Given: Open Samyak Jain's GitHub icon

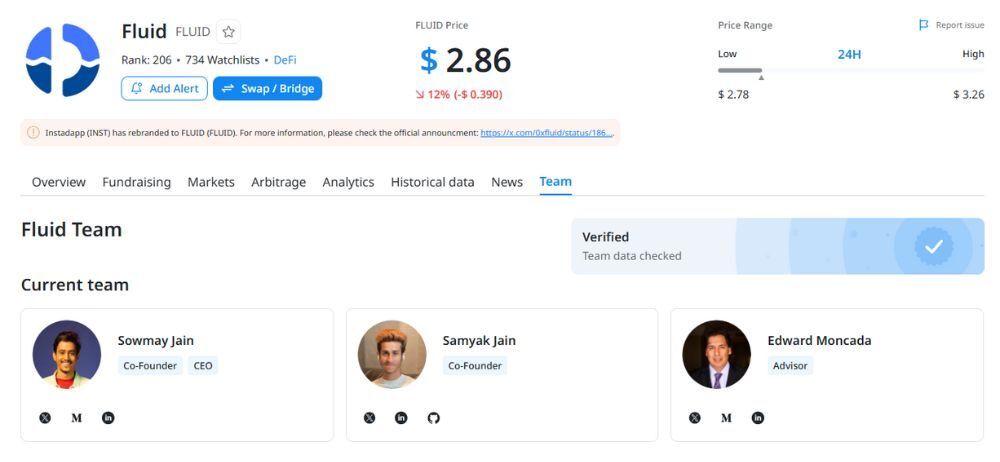Looking at the screenshot, I should [x=433, y=418].
